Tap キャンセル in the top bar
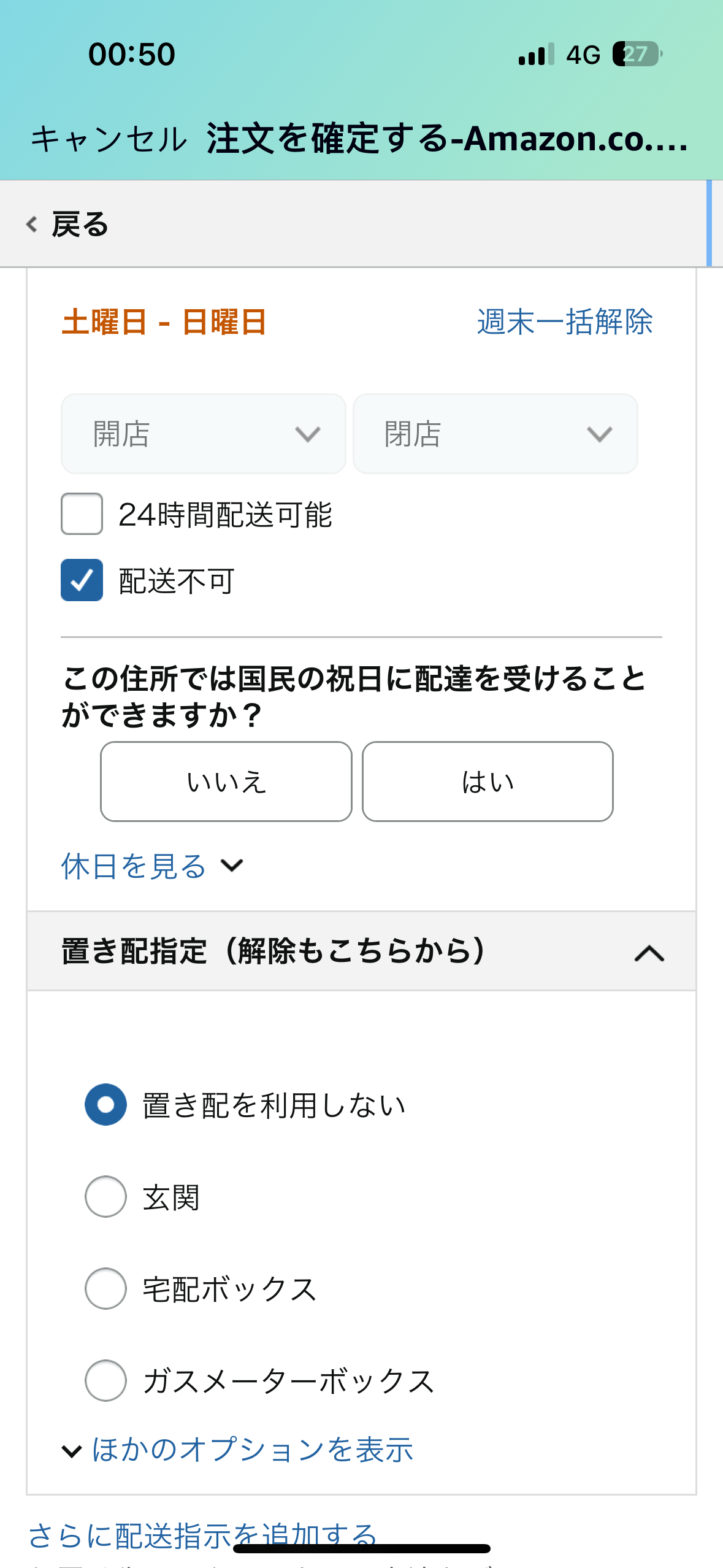723x1568 pixels. 109,139
